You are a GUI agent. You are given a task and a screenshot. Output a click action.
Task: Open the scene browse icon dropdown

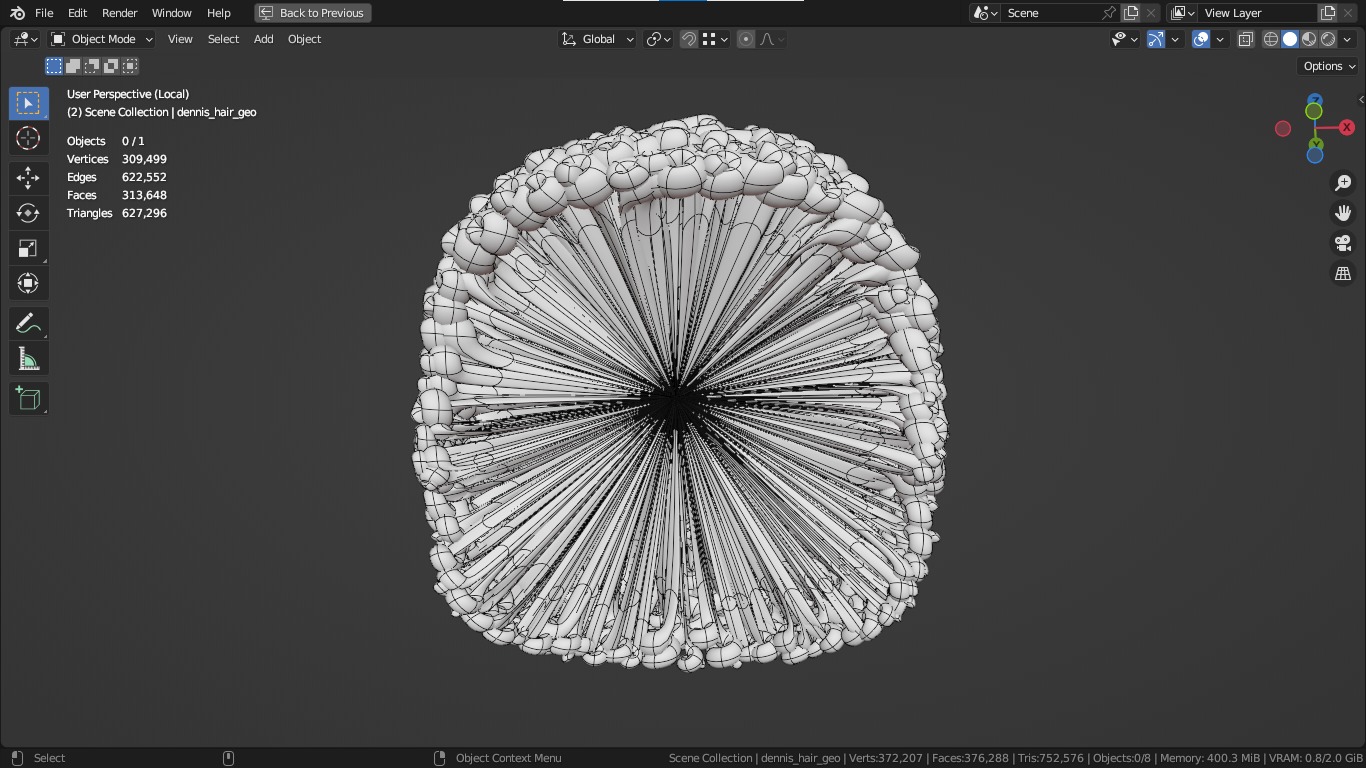coord(985,13)
